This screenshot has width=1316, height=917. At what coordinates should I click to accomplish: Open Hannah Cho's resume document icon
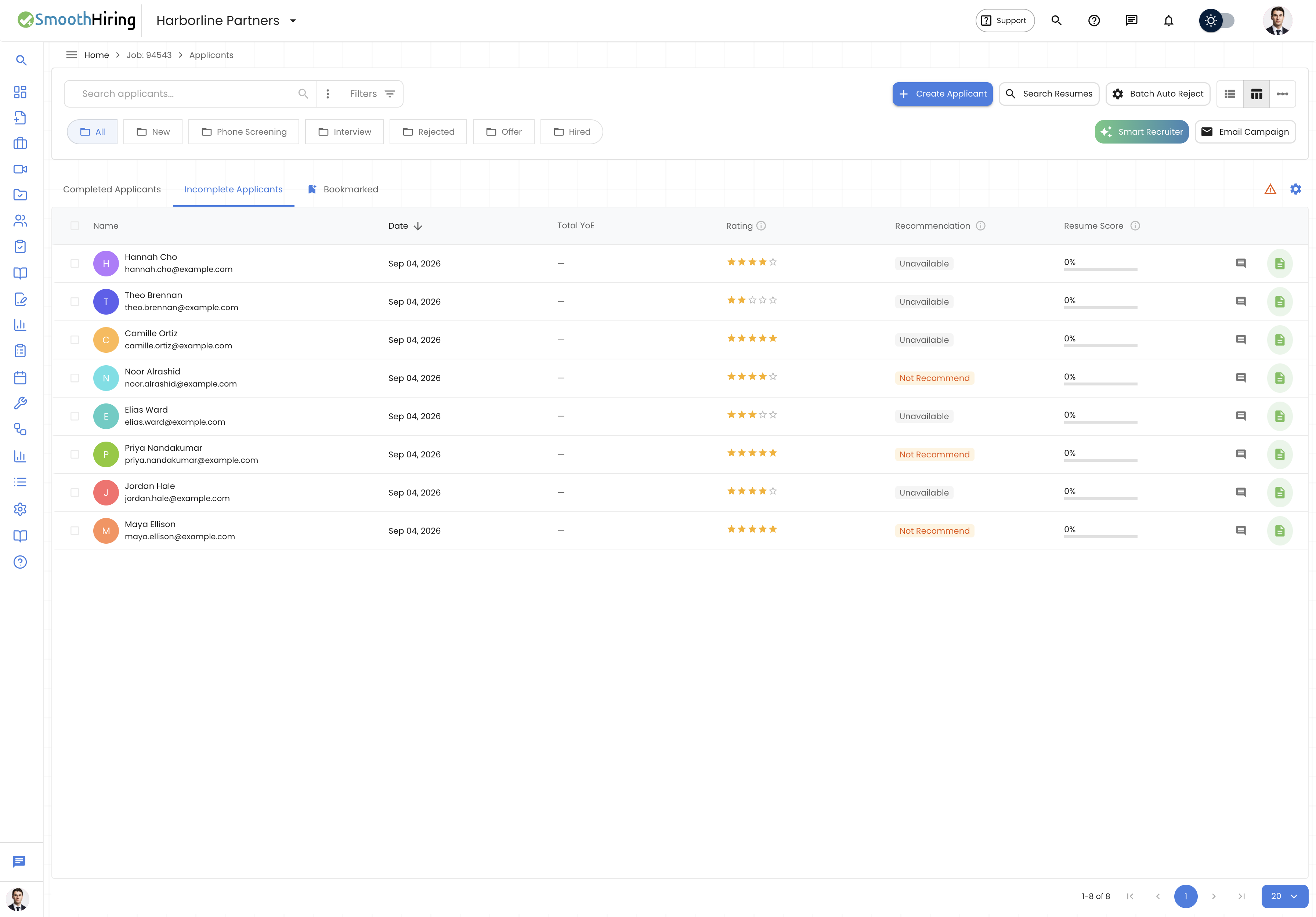point(1279,264)
